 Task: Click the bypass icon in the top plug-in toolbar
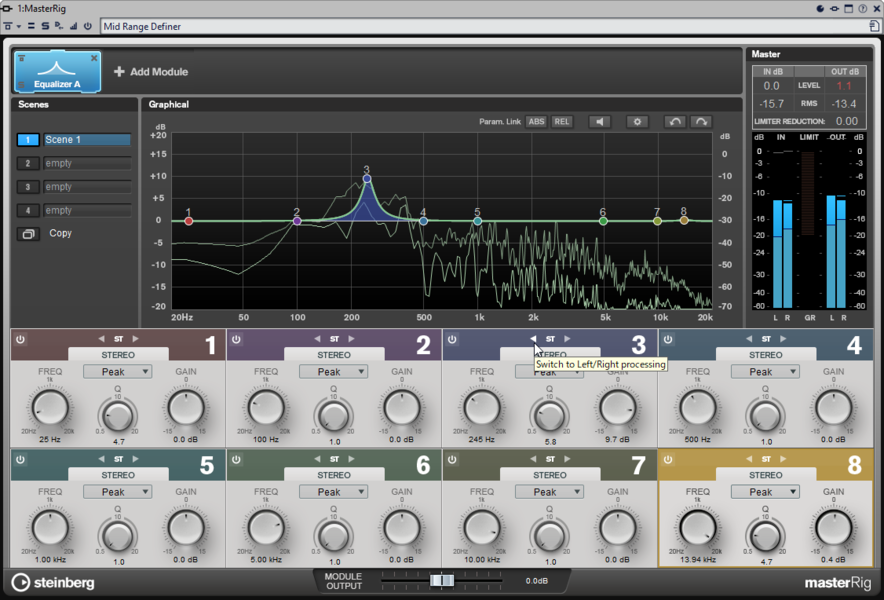[x=8, y=26]
